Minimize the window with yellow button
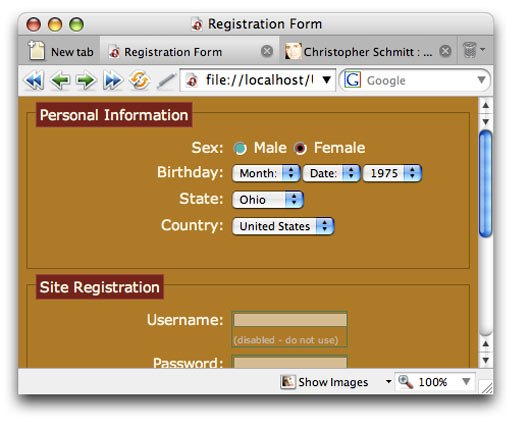This screenshot has height=431, width=530. click(55, 25)
